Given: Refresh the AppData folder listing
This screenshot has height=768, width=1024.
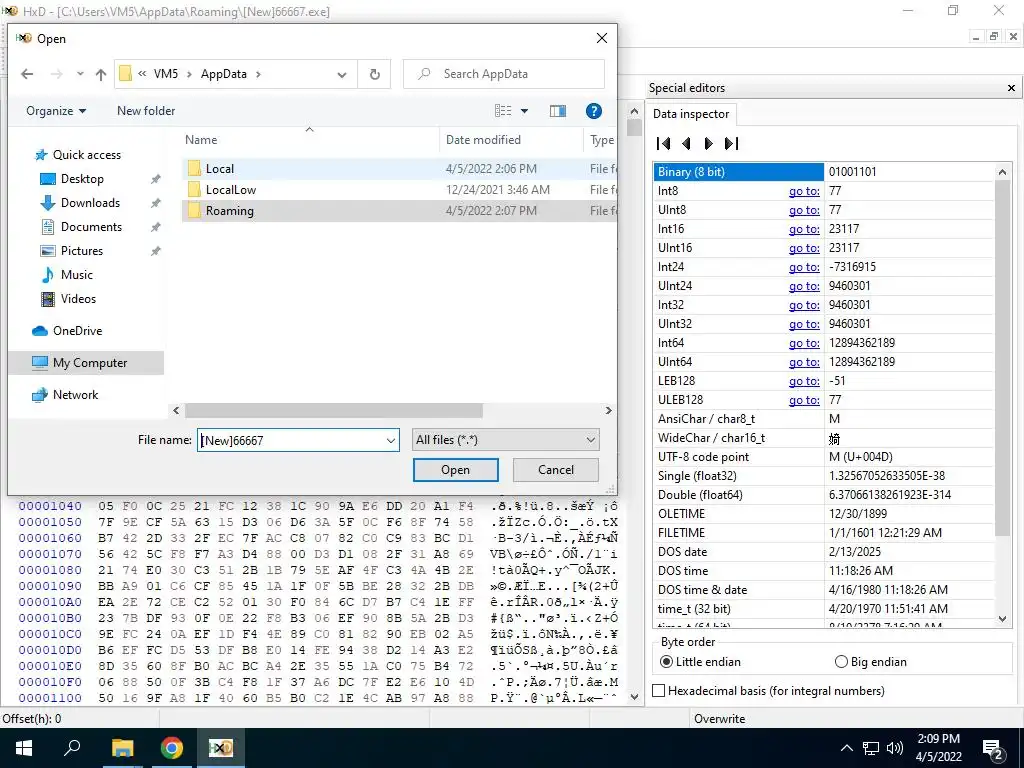Looking at the screenshot, I should [x=374, y=74].
